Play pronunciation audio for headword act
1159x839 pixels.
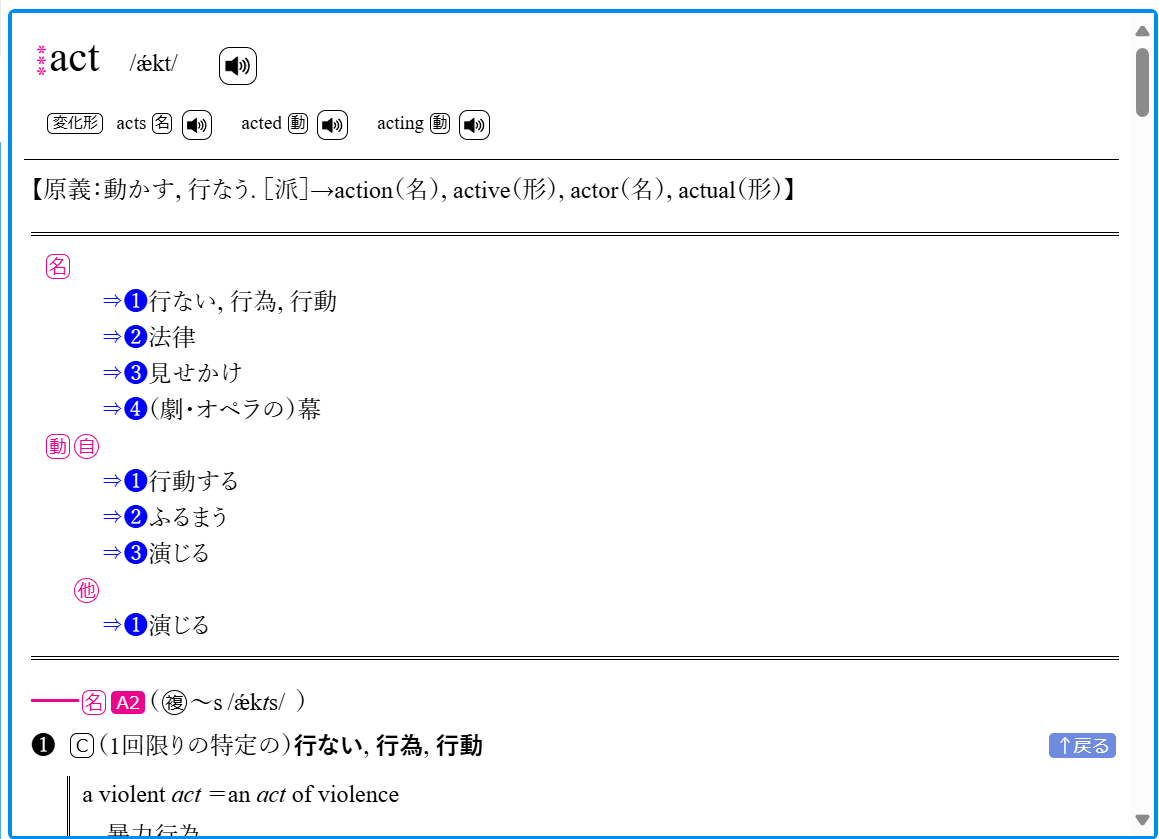pyautogui.click(x=237, y=66)
